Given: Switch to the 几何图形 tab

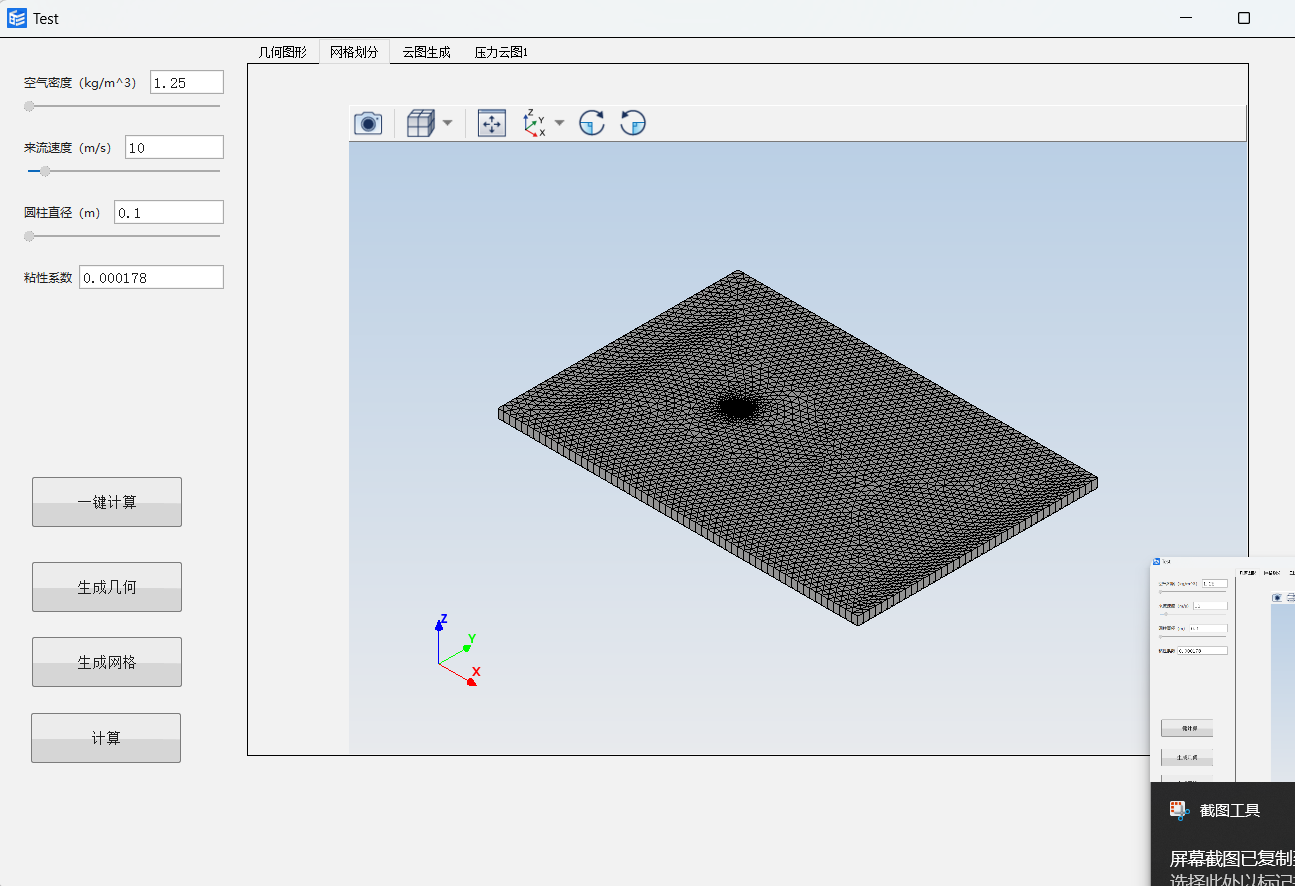Looking at the screenshot, I should (x=283, y=52).
